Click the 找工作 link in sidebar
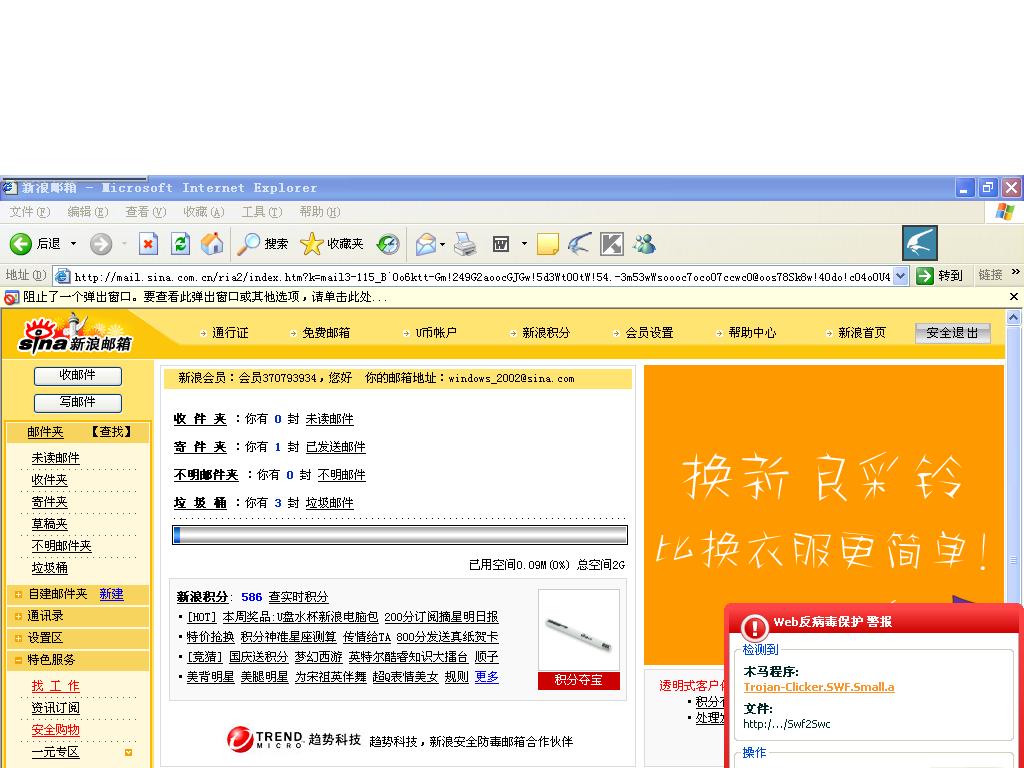The width and height of the screenshot is (1024, 768). click(56, 686)
